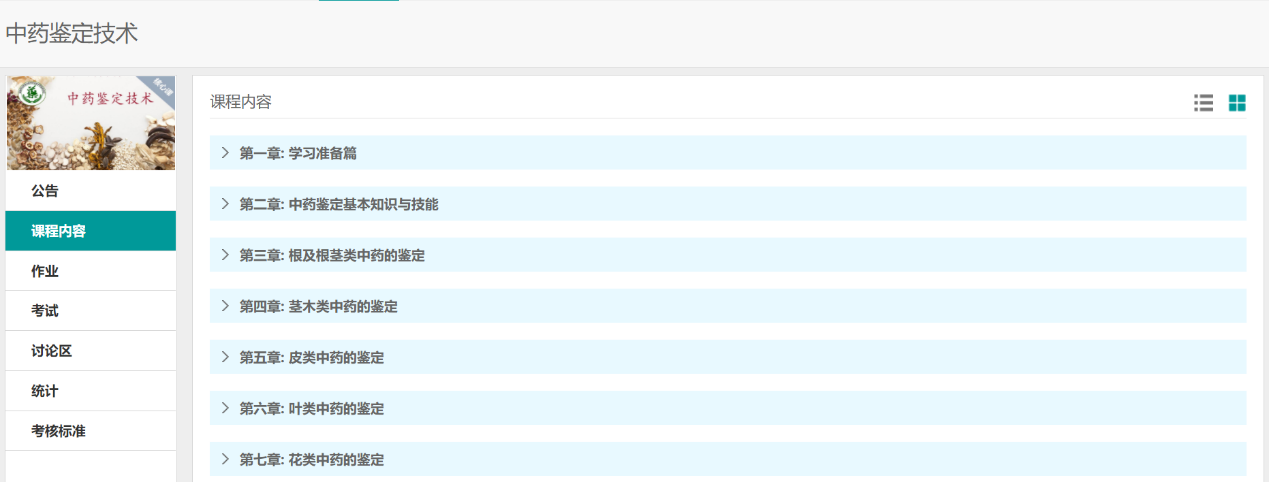Expand chevron for 第四章: 茎木类中药的鉴定

coord(225,306)
